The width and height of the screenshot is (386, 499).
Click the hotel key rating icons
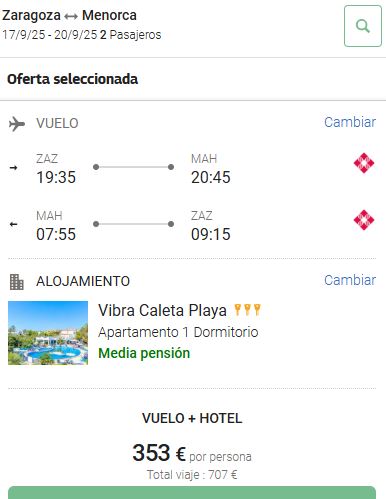pyautogui.click(x=247, y=310)
